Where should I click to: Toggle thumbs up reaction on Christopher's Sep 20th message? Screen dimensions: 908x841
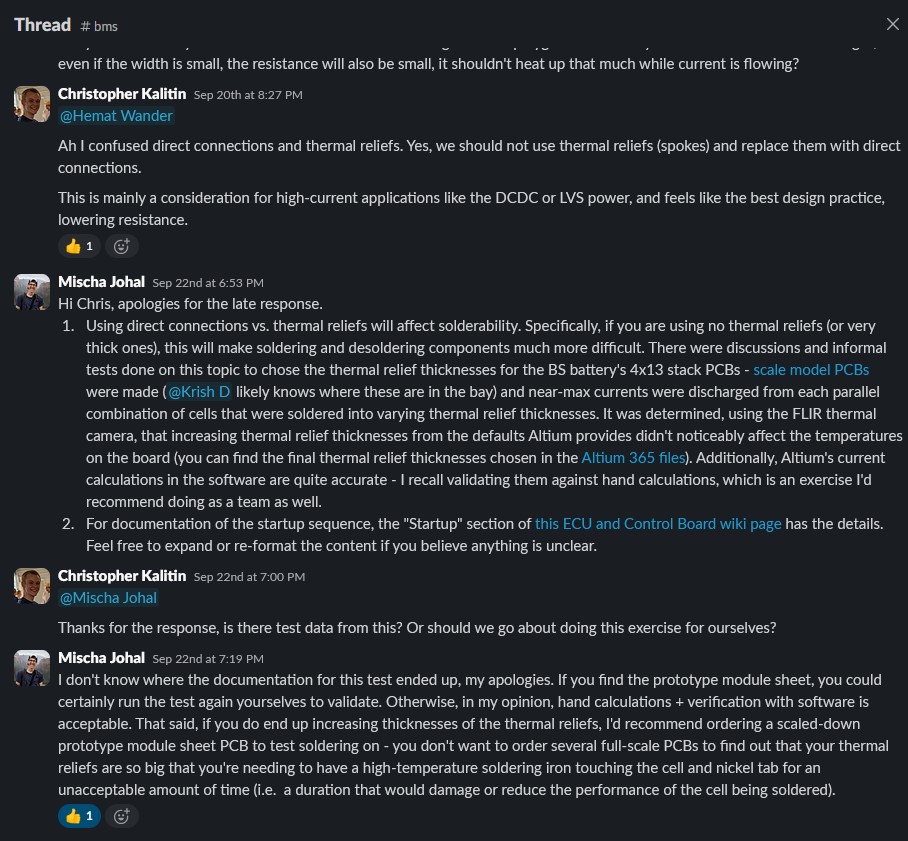point(79,245)
